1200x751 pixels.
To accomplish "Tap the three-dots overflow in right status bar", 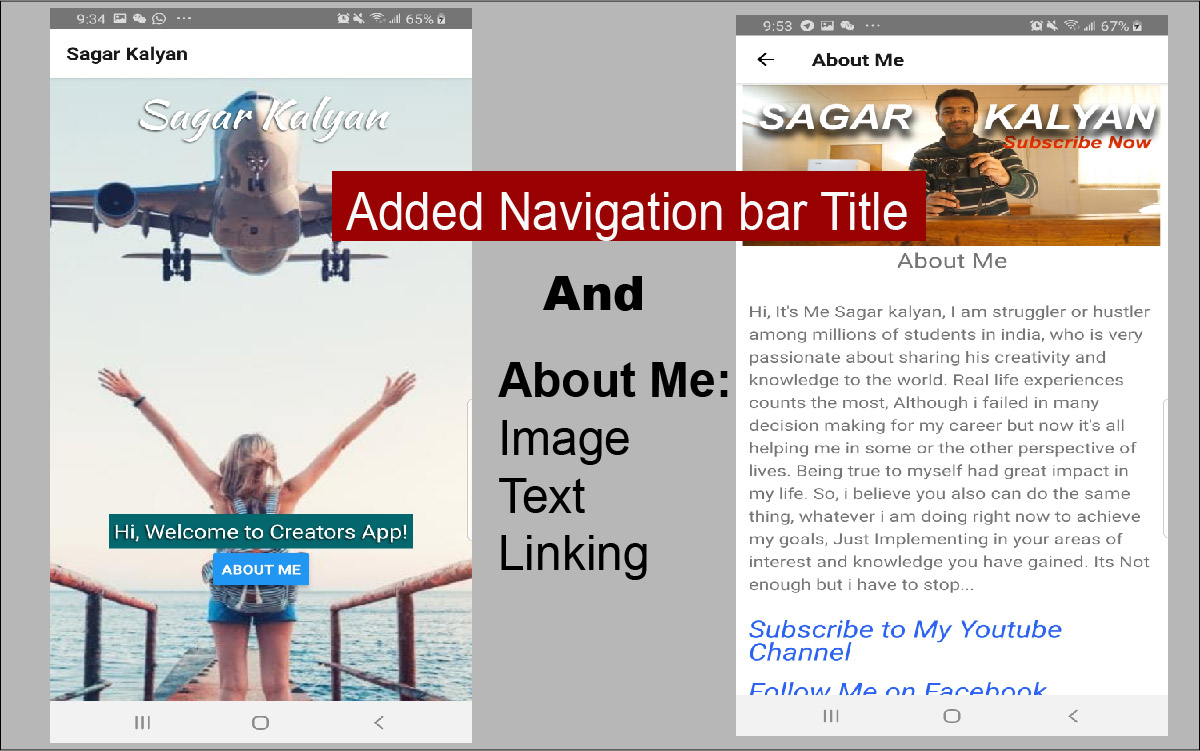I will (872, 26).
